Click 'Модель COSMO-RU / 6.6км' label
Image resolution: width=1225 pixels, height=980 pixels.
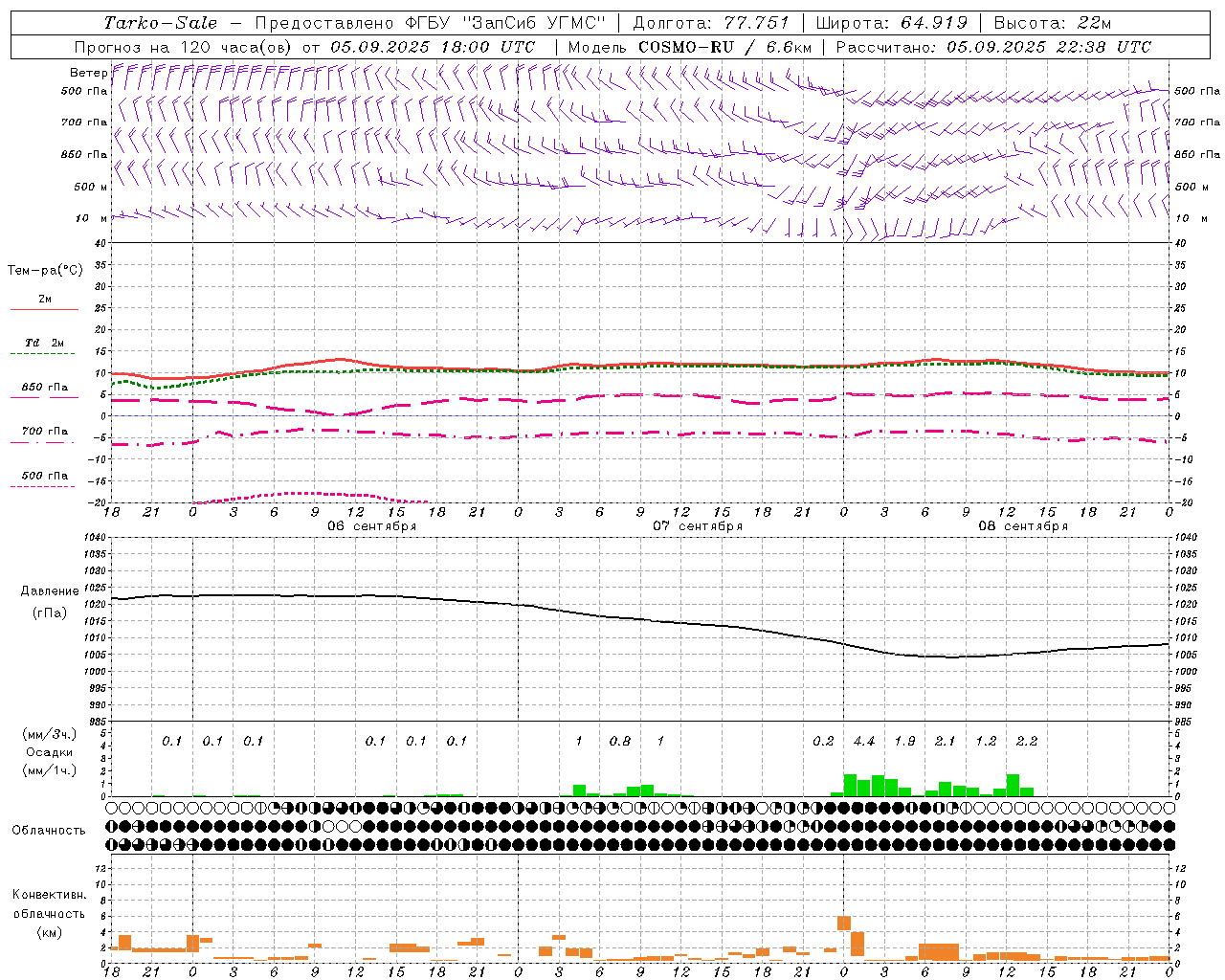pos(690,47)
